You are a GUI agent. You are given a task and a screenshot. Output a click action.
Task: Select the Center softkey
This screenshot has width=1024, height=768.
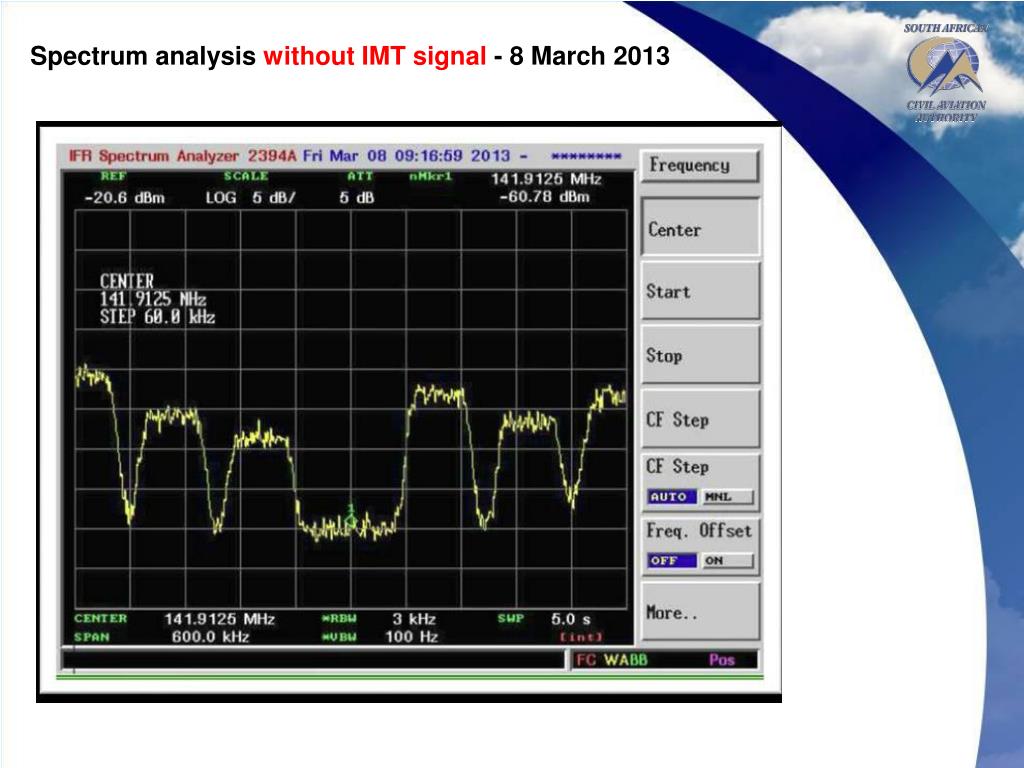point(700,227)
